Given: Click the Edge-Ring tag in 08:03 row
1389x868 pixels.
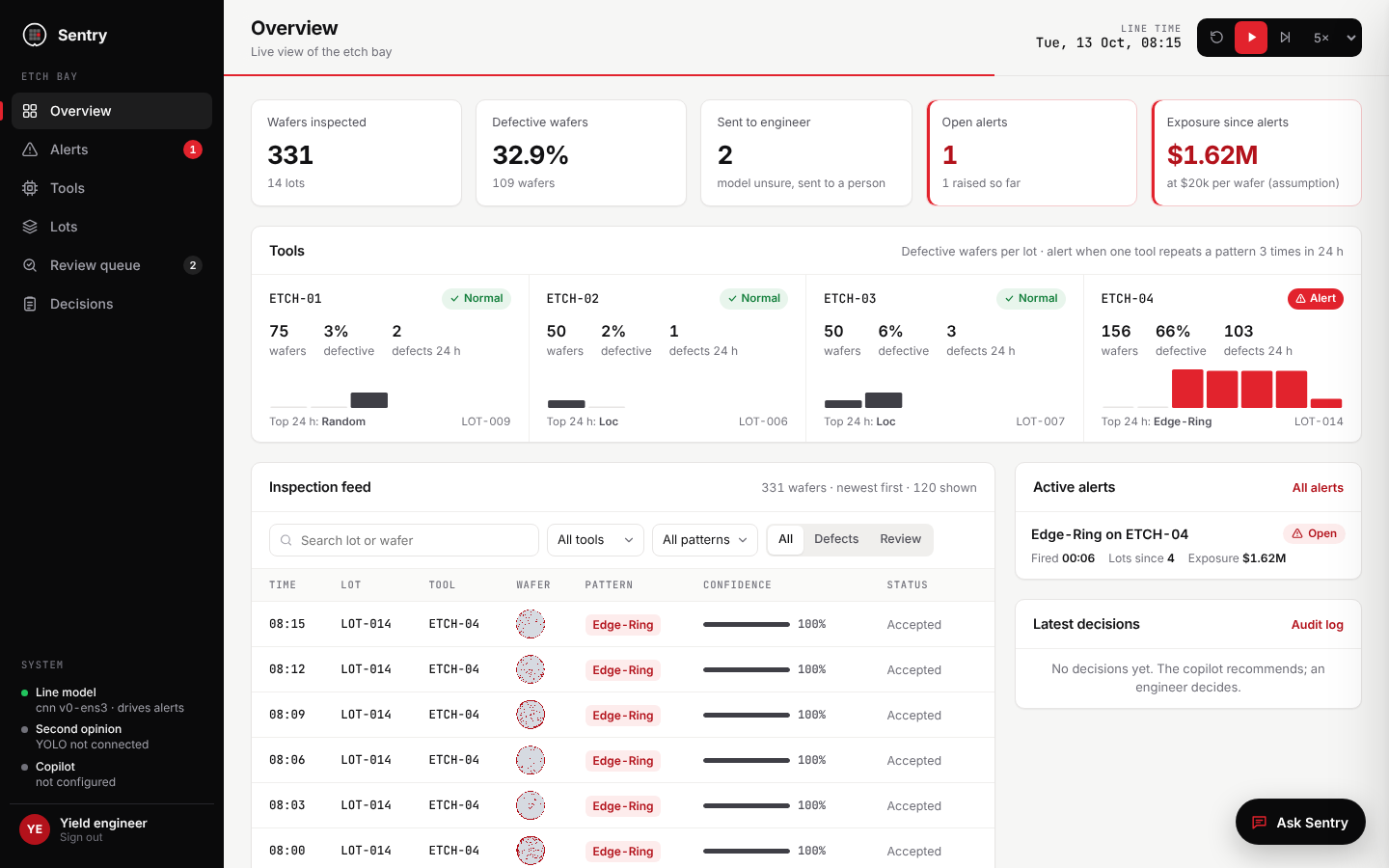Looking at the screenshot, I should pyautogui.click(x=623, y=806).
